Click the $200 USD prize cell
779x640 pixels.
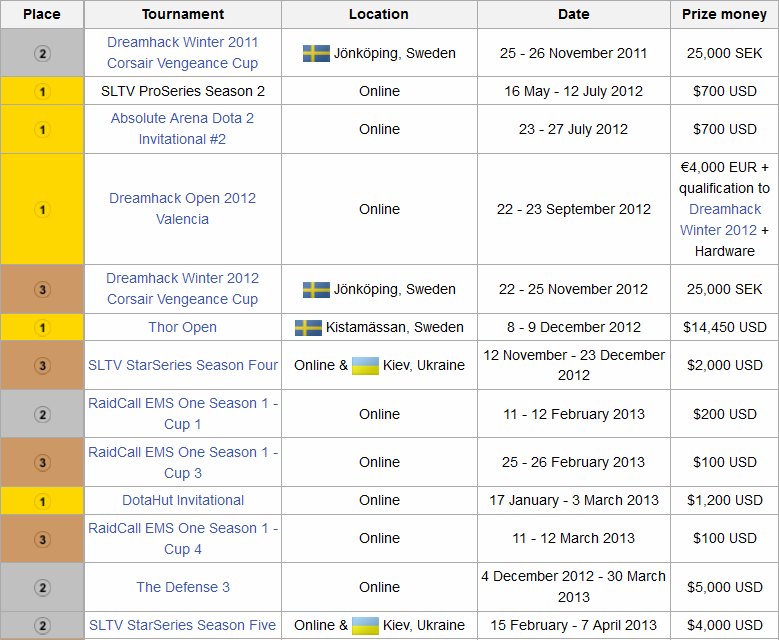tap(725, 414)
